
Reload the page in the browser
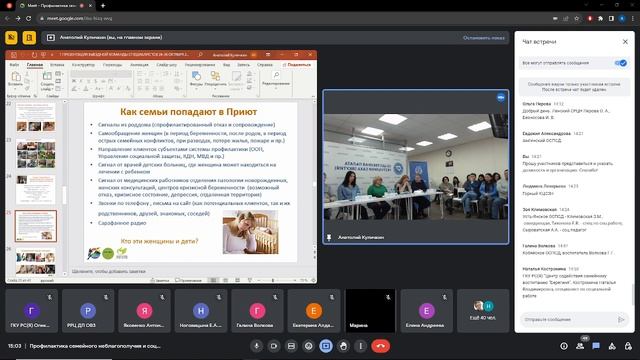tap(29, 18)
